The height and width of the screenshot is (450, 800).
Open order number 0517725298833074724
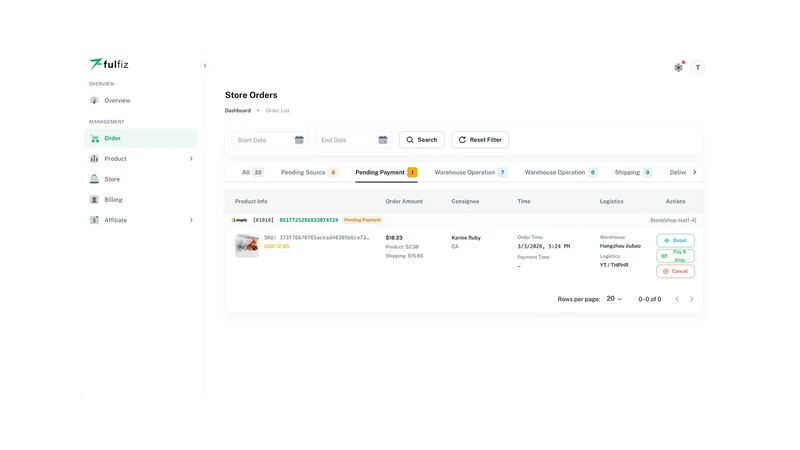[x=309, y=220]
